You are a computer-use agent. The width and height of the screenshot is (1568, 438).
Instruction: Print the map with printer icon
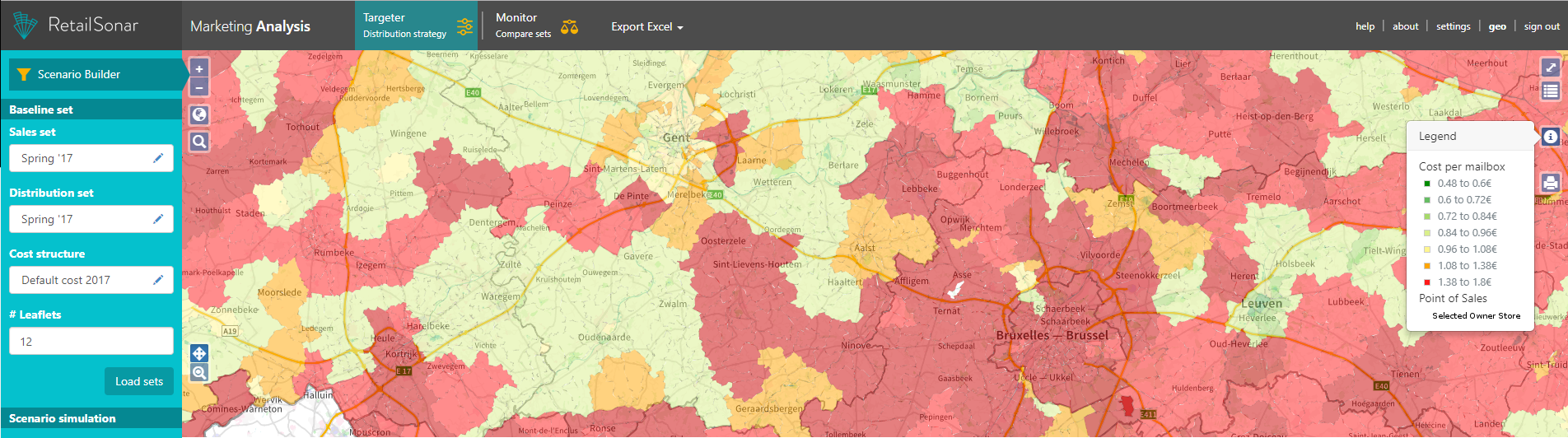[1550, 183]
